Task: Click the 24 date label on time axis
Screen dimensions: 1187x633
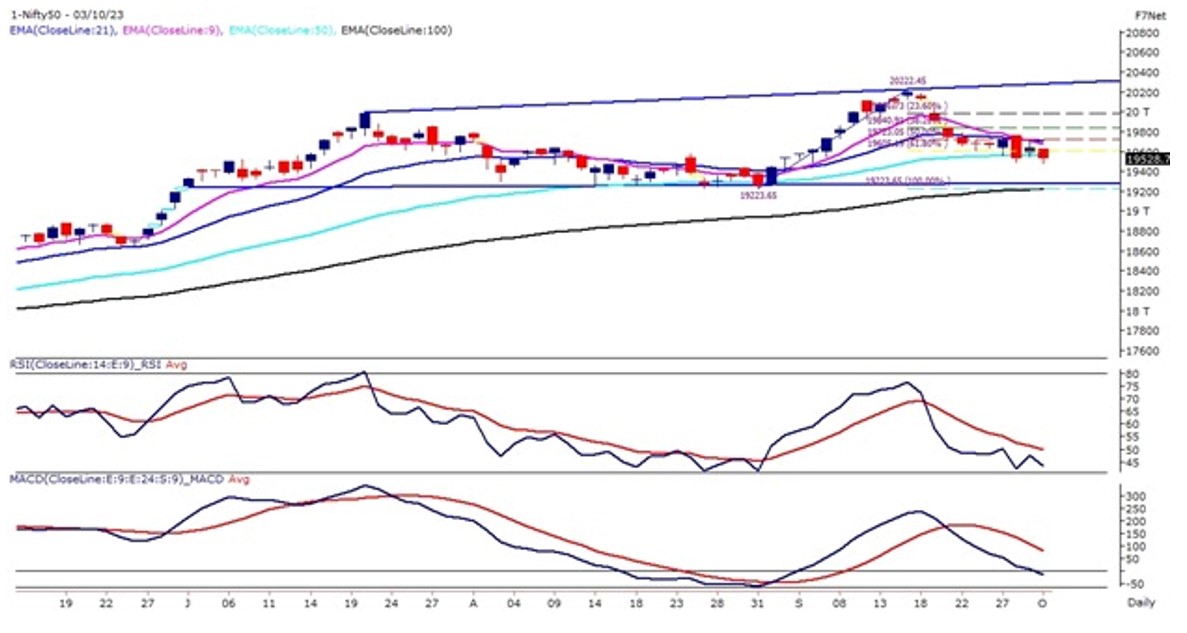Action: click(391, 603)
